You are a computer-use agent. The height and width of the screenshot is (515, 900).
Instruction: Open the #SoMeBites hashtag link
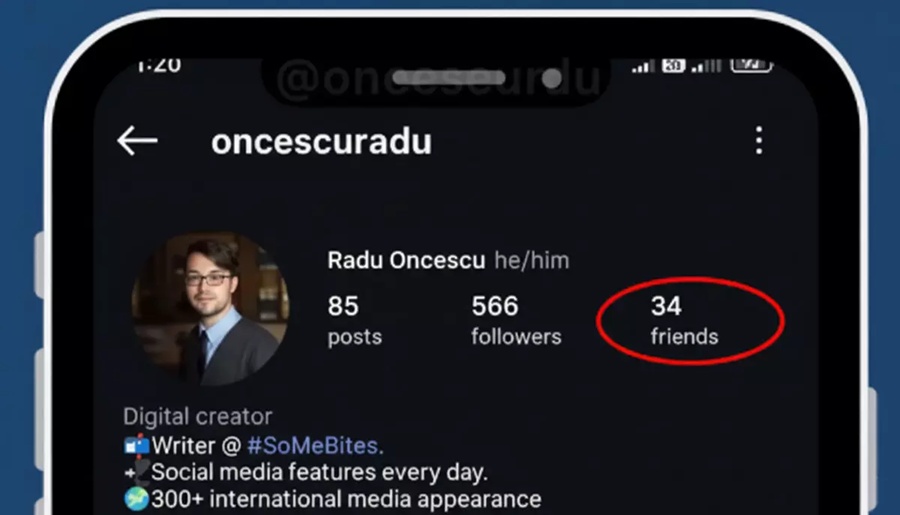pyautogui.click(x=315, y=446)
